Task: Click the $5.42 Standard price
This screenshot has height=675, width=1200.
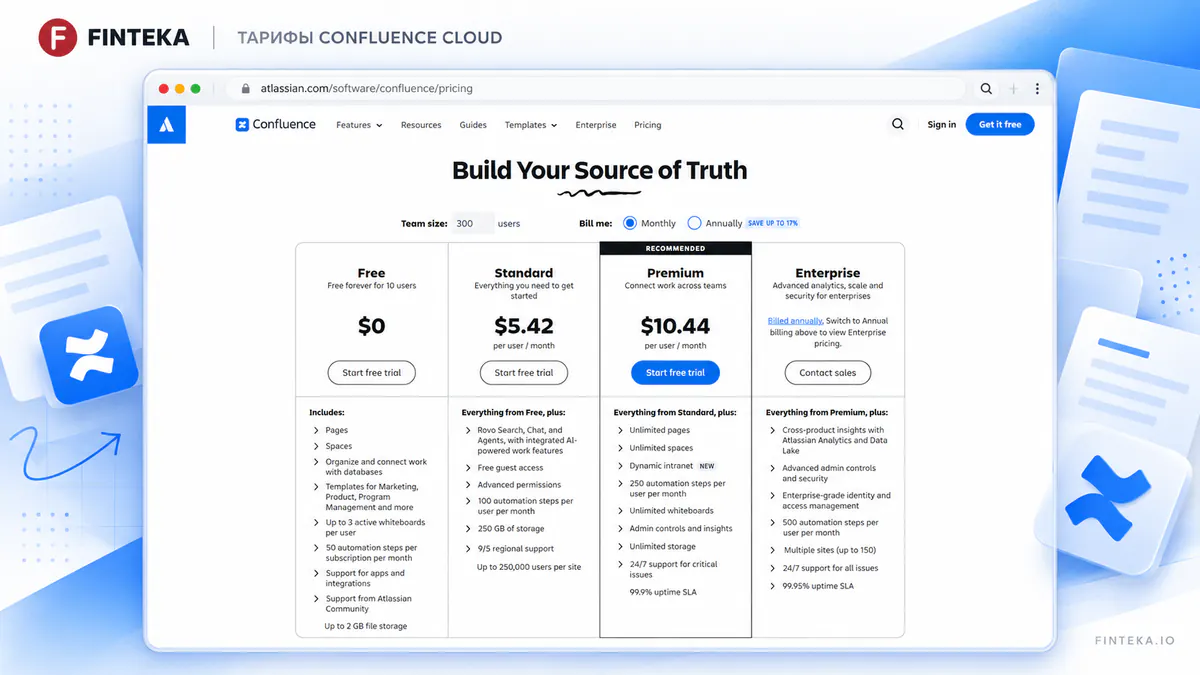Action: click(x=524, y=325)
